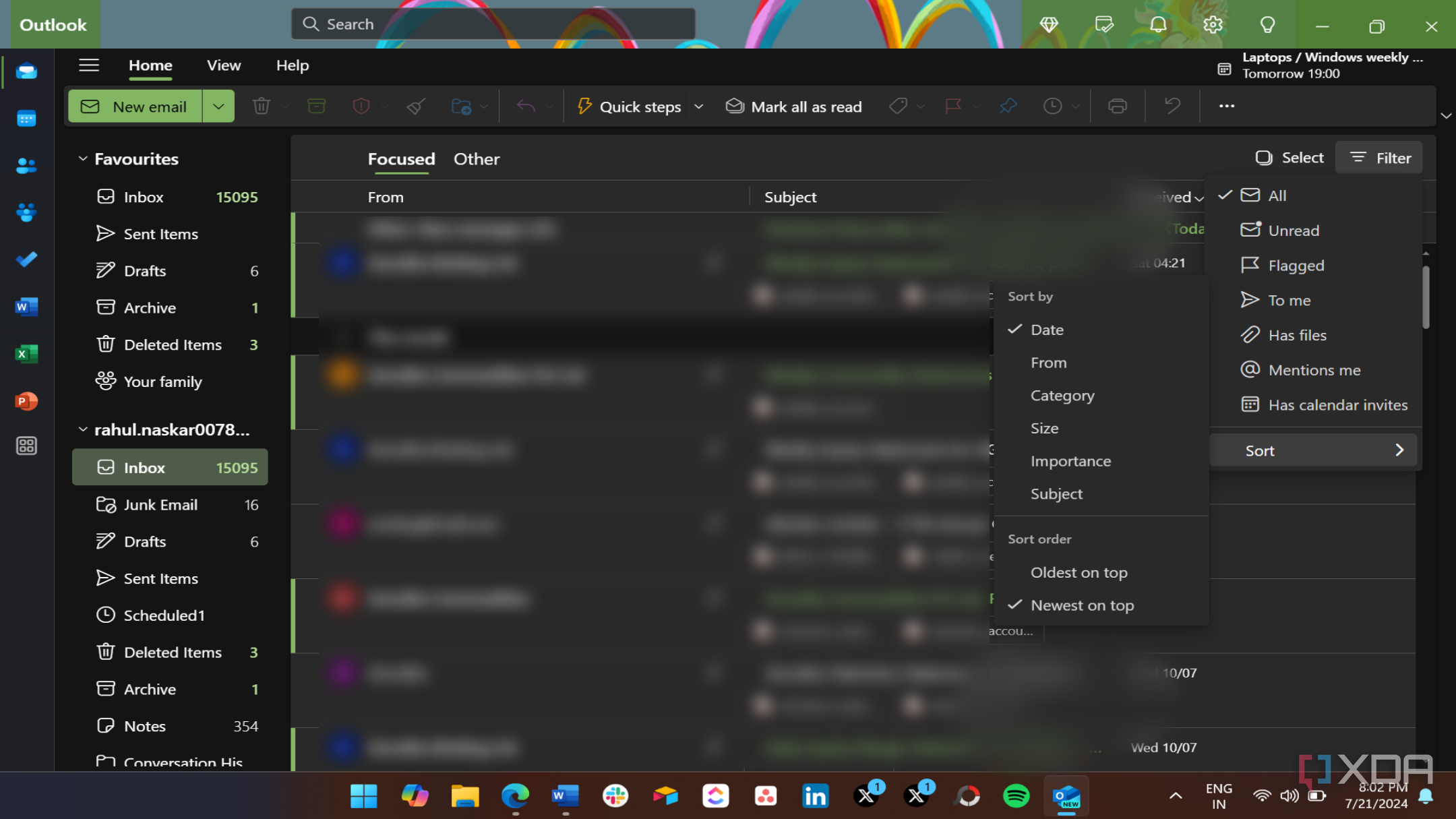
Task: Open Excel from the sidebar
Action: coord(26,354)
